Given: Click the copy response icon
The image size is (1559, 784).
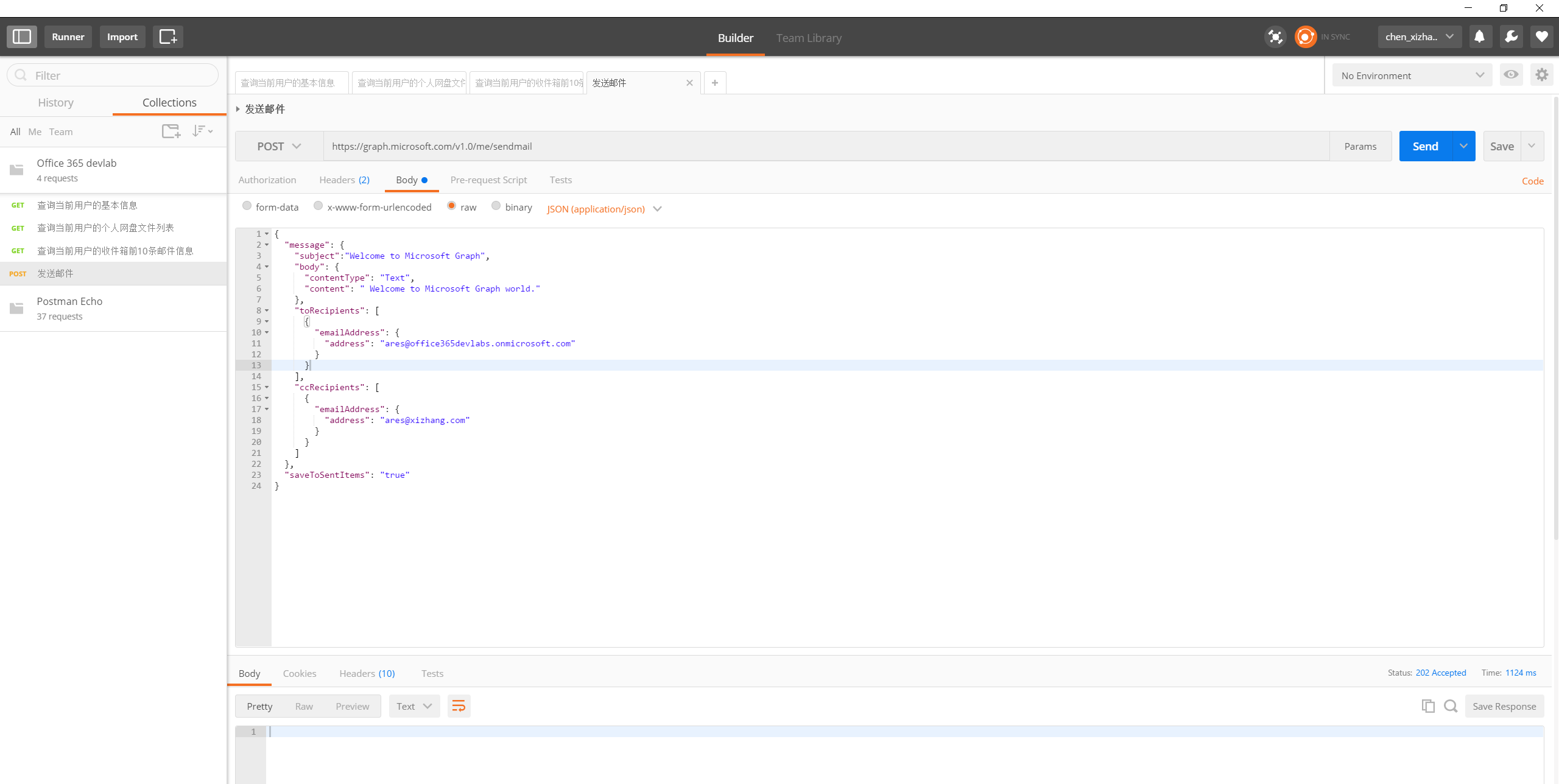Looking at the screenshot, I should [1427, 706].
